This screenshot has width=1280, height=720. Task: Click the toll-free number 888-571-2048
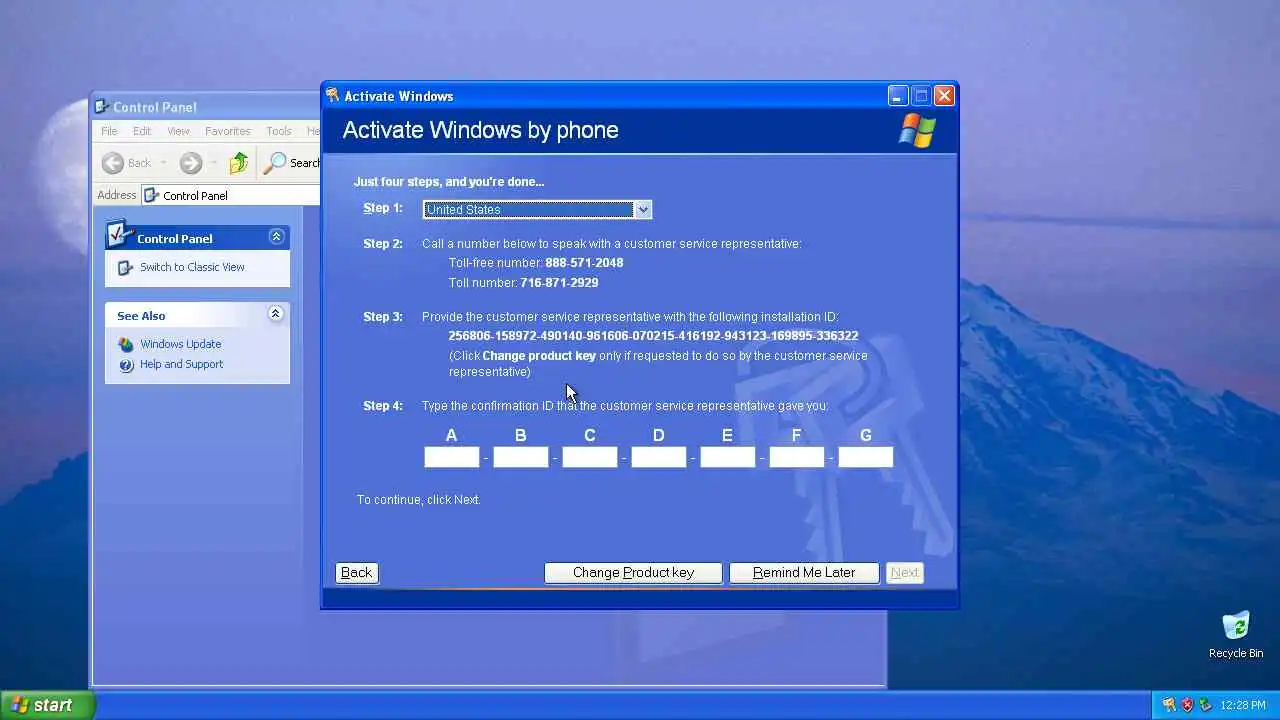click(584, 263)
